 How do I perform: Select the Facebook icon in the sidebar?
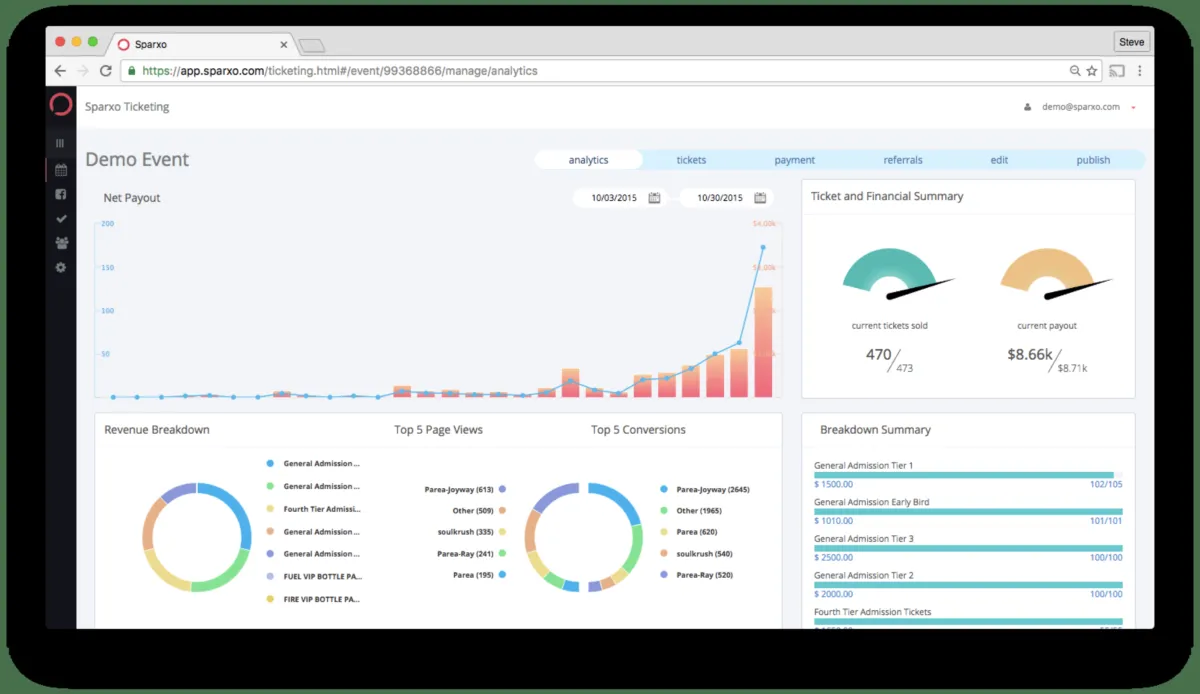[61, 194]
